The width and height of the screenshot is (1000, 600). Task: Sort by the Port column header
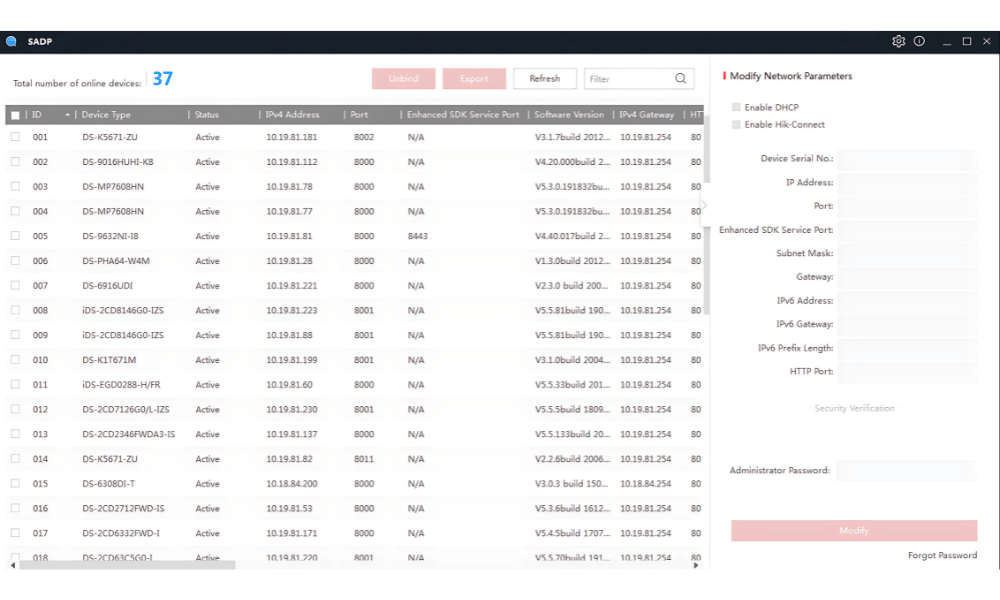tap(359, 115)
